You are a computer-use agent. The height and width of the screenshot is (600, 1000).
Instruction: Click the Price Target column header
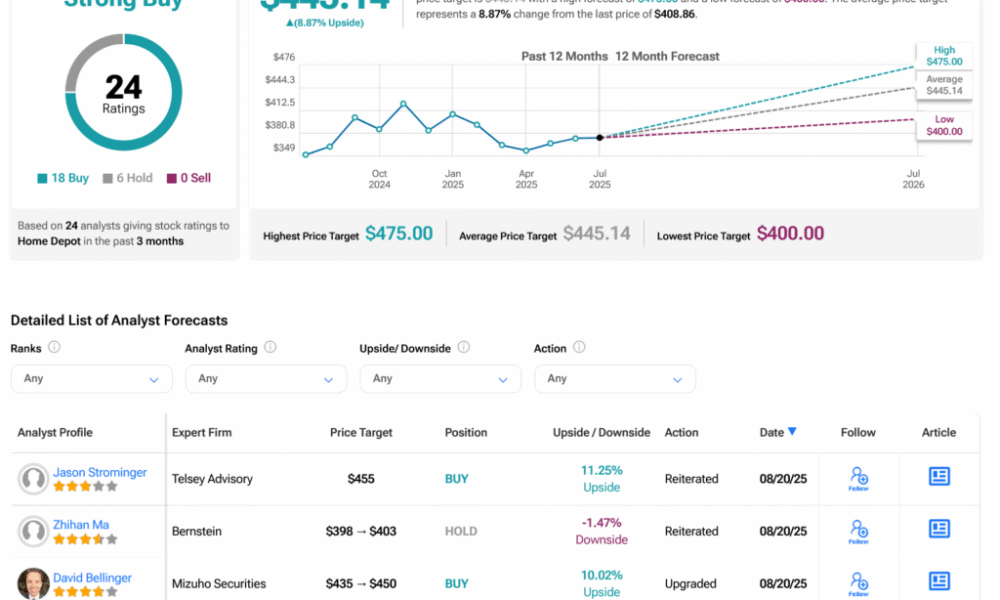pos(361,432)
